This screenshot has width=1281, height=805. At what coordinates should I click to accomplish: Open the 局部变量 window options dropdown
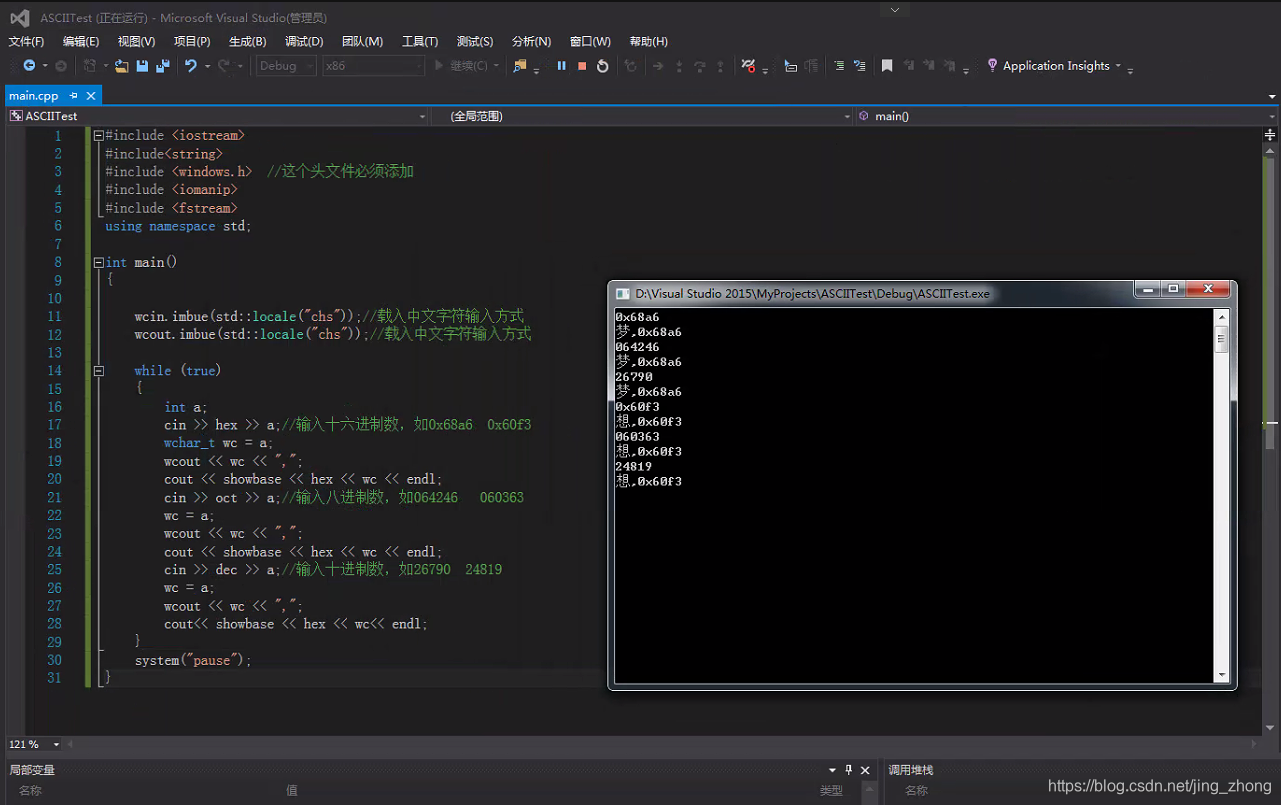click(x=832, y=770)
